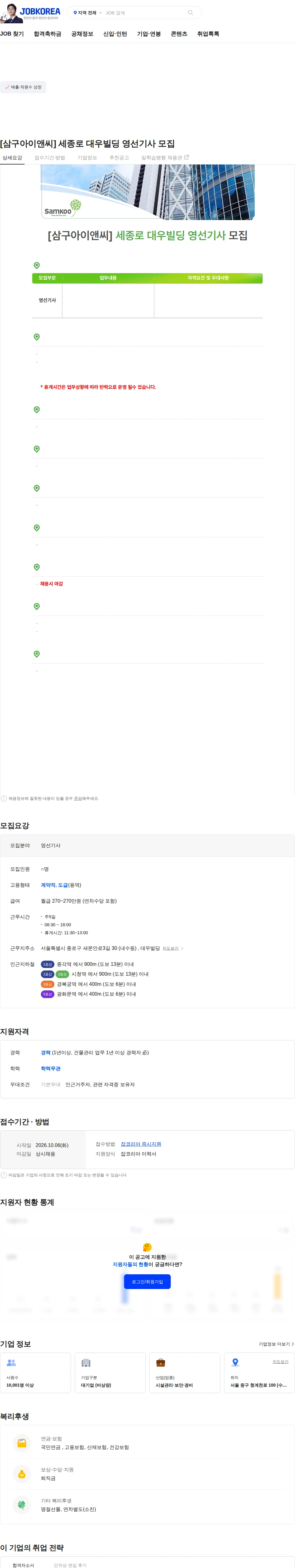Click the 산업(업종) briefcase icon card
The image size is (295, 1568).
[185, 1372]
